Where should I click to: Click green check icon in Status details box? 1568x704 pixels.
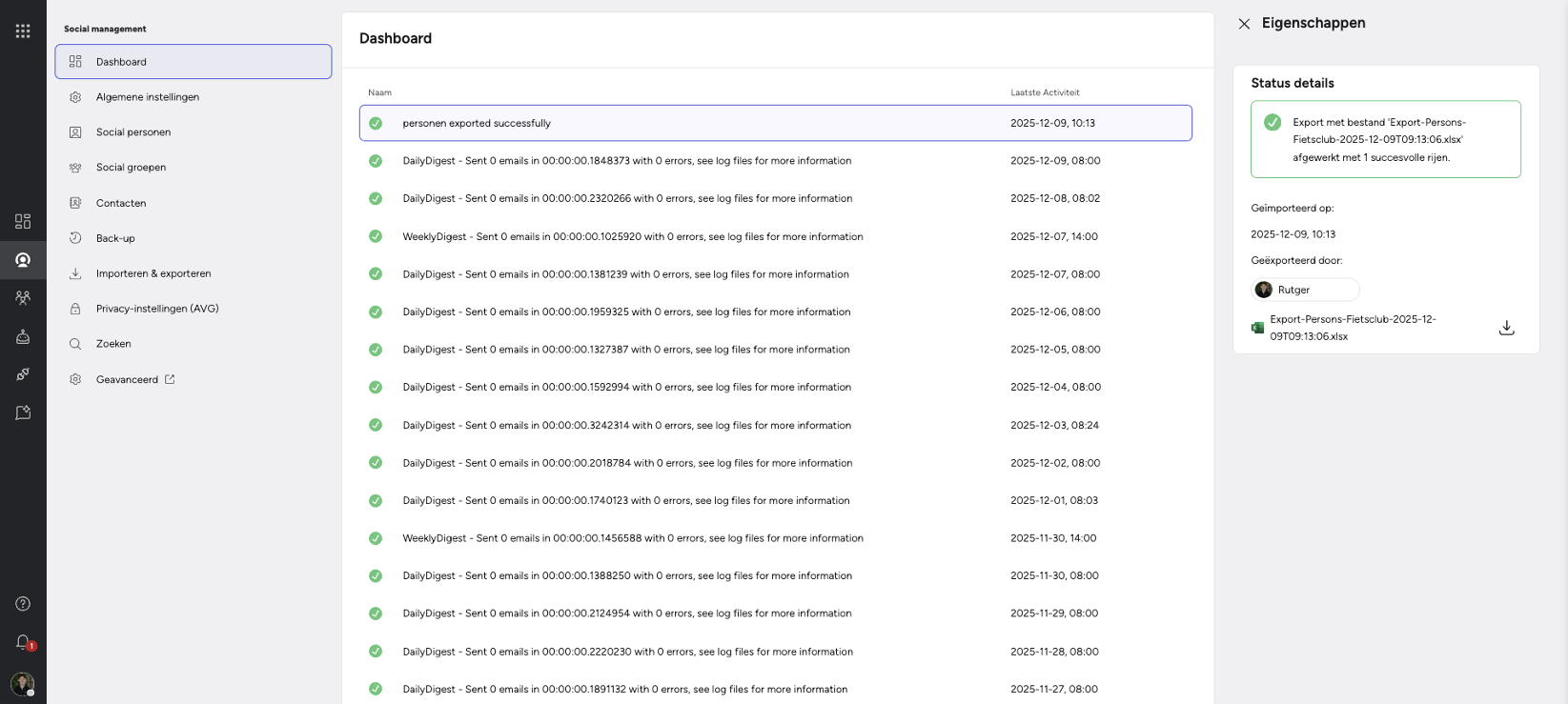pyautogui.click(x=1273, y=122)
